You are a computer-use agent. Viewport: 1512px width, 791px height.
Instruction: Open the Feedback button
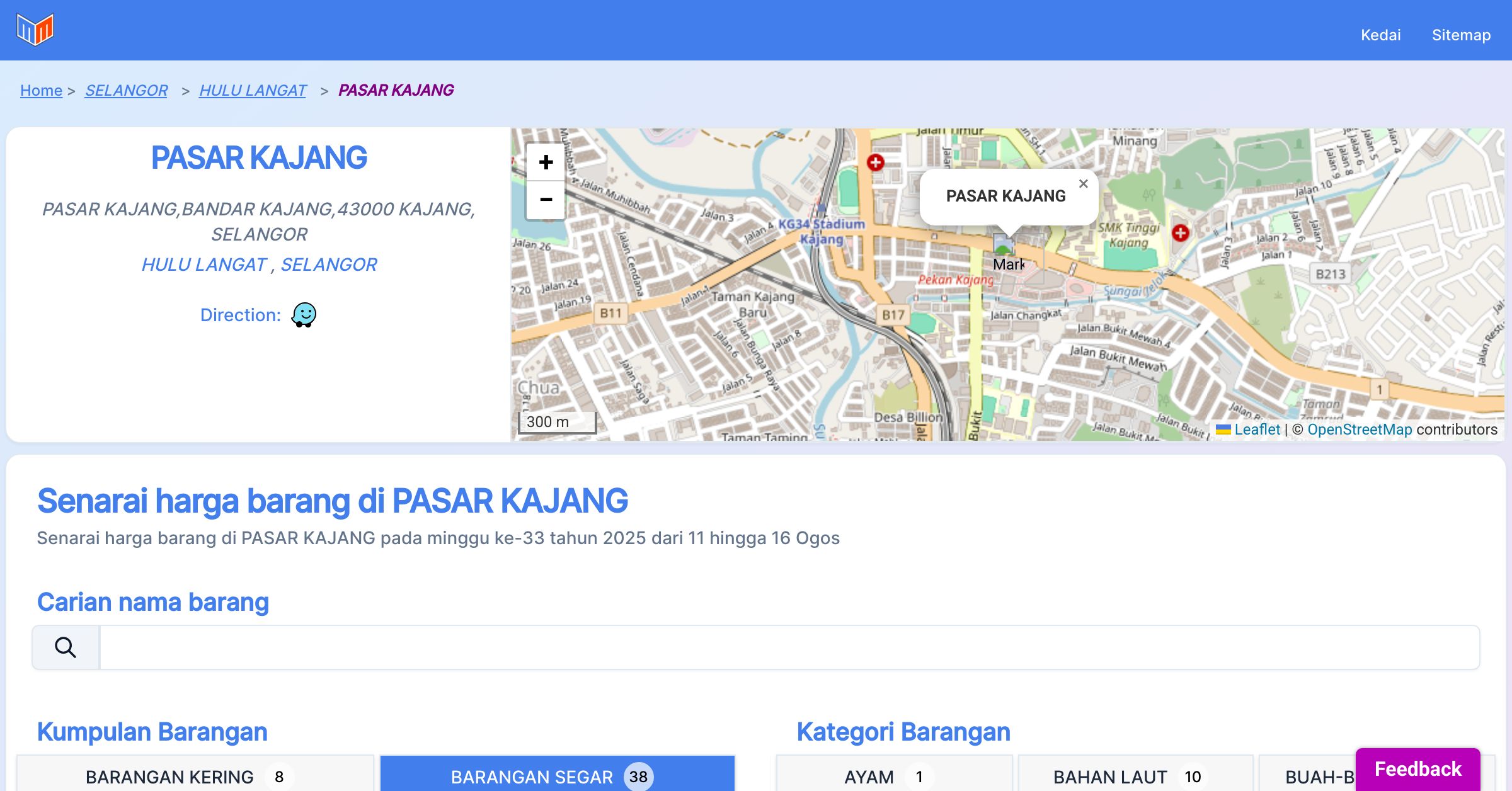pyautogui.click(x=1417, y=768)
